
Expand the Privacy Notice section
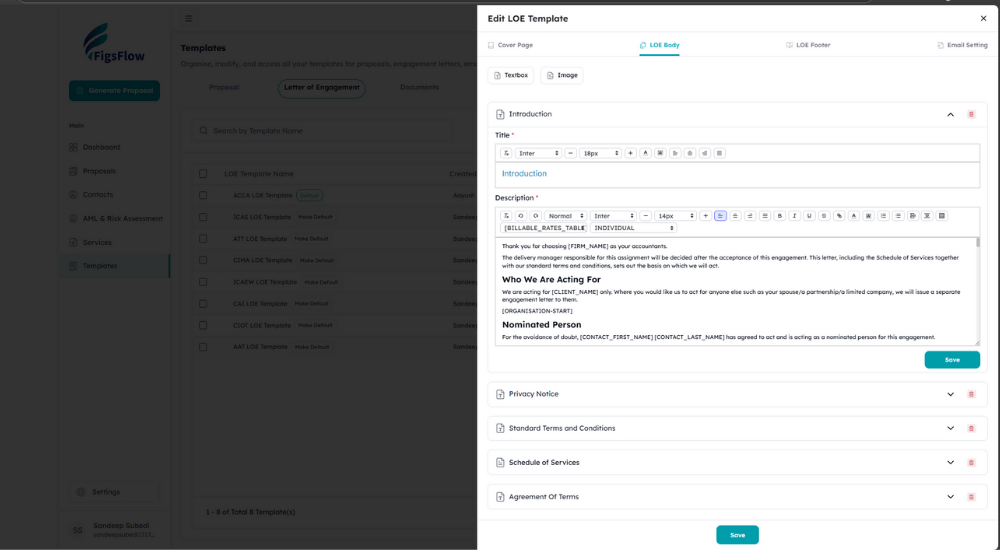pos(950,394)
